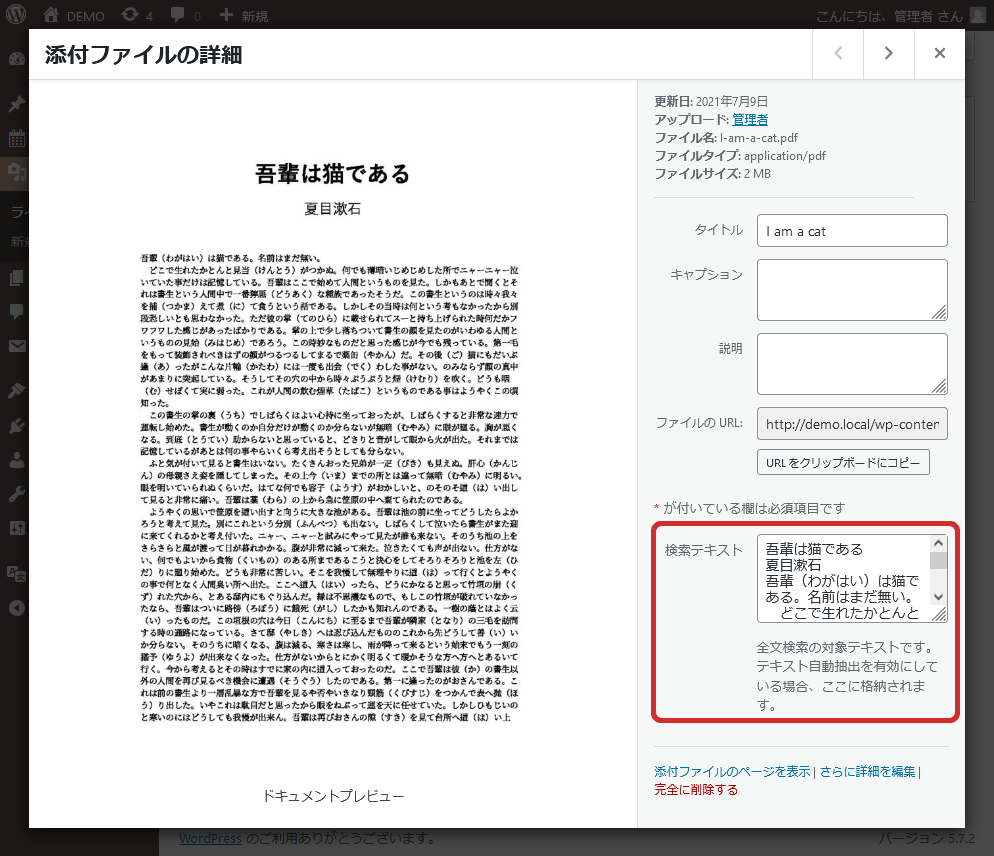Click the user avatar in admin bar
994x856 pixels.
pos(979,15)
